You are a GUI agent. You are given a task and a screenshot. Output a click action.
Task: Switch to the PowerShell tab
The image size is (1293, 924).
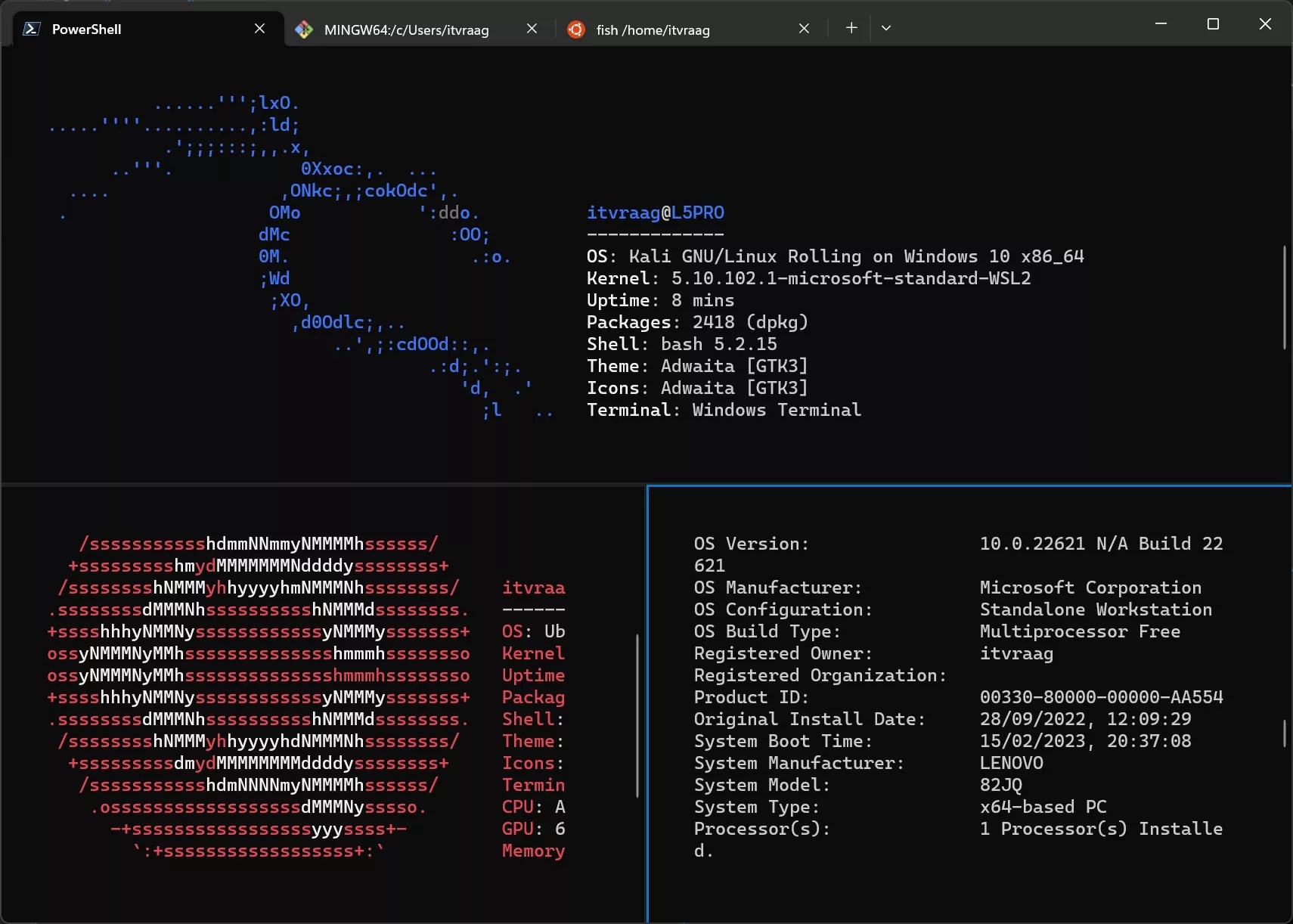(x=113, y=29)
